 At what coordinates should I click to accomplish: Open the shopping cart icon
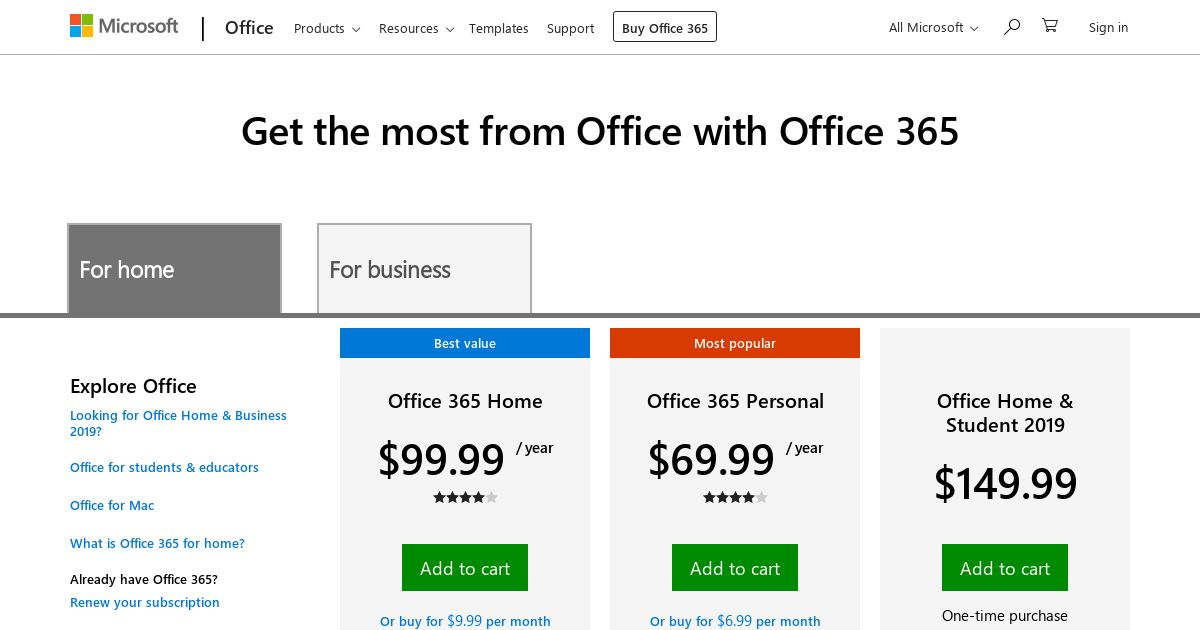(x=1050, y=26)
